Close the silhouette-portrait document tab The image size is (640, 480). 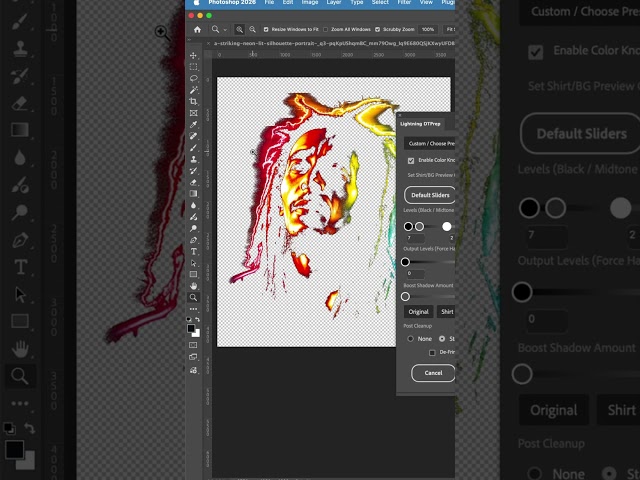tap(208, 43)
